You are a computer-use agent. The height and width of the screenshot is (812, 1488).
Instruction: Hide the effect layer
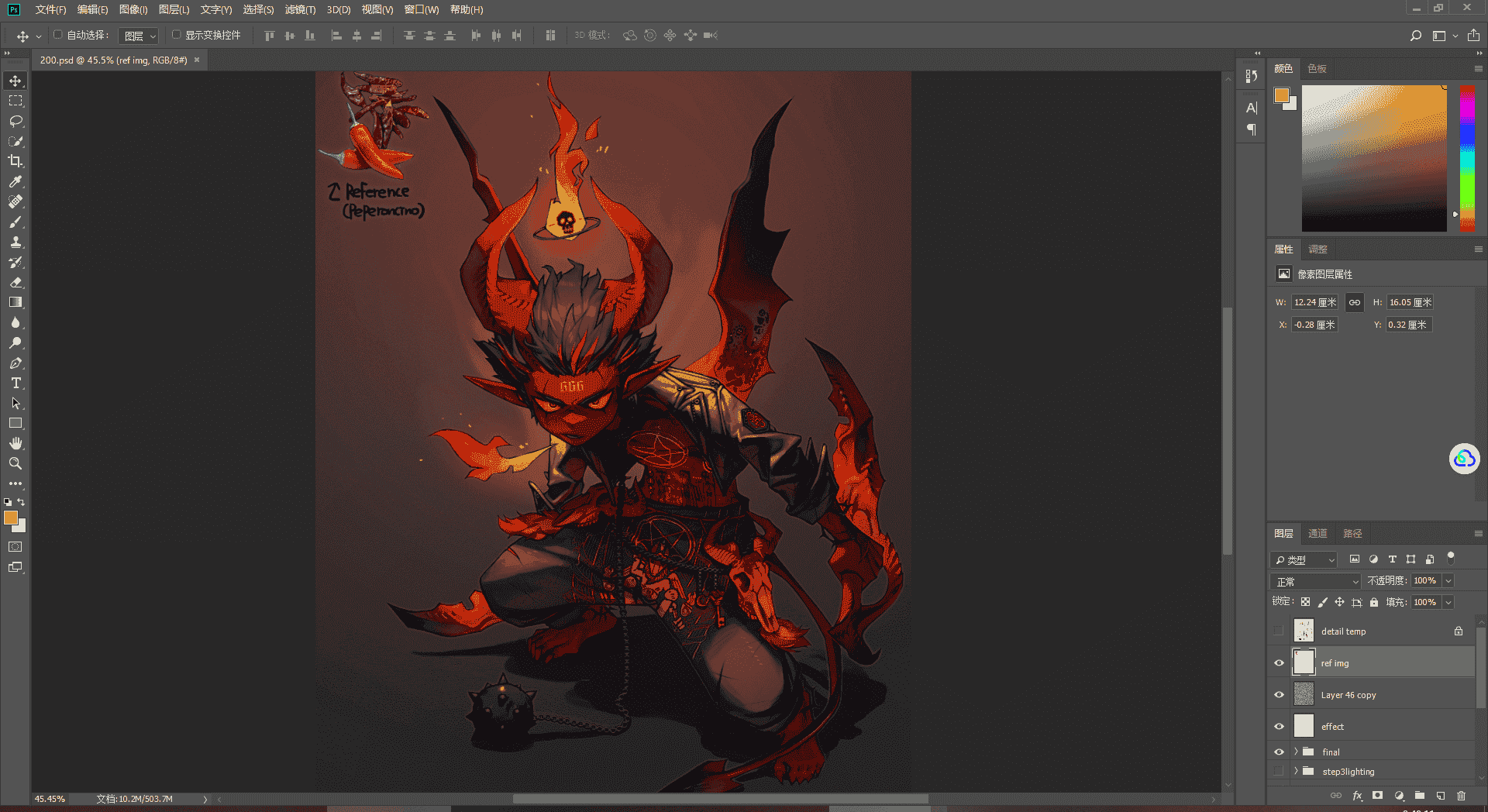point(1279,727)
